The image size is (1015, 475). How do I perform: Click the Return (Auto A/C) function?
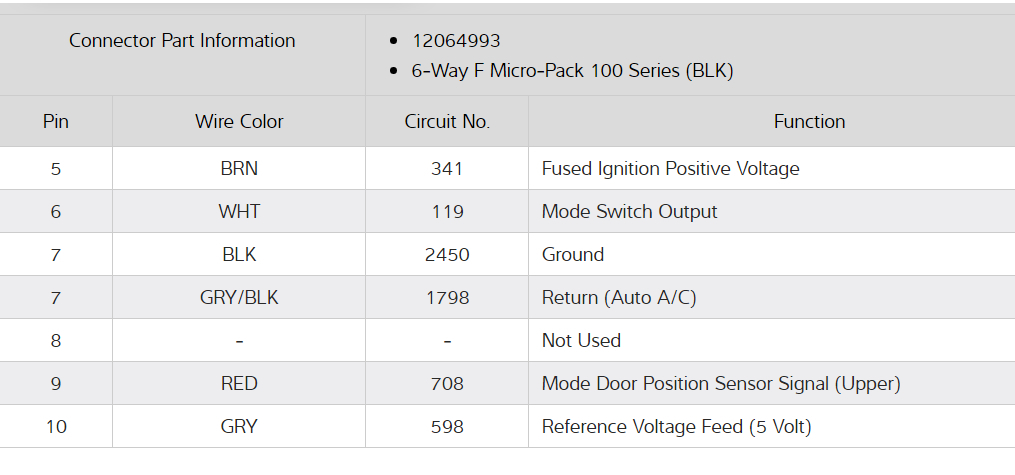(619, 298)
